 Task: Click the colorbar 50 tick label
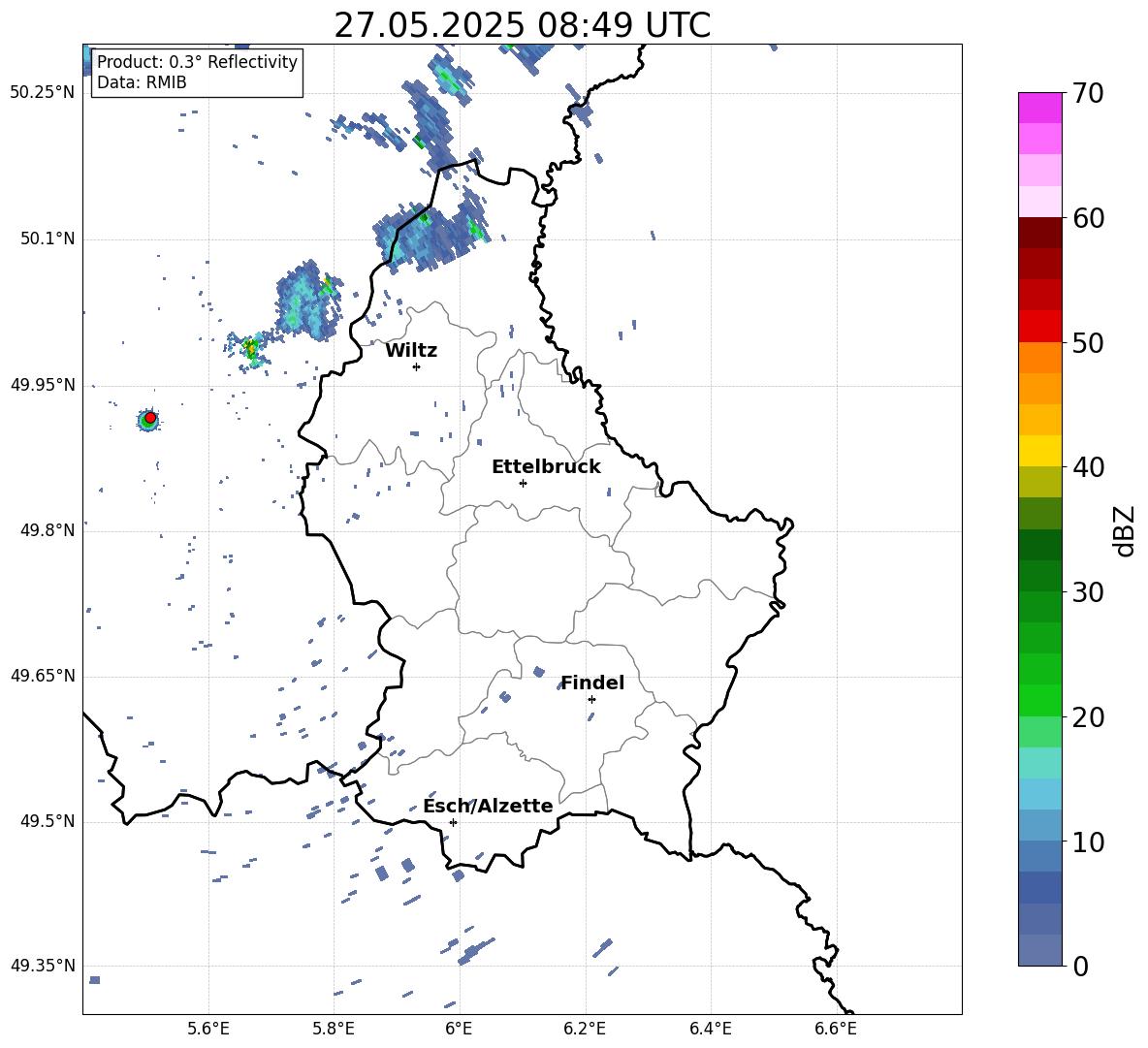[x=1088, y=342]
